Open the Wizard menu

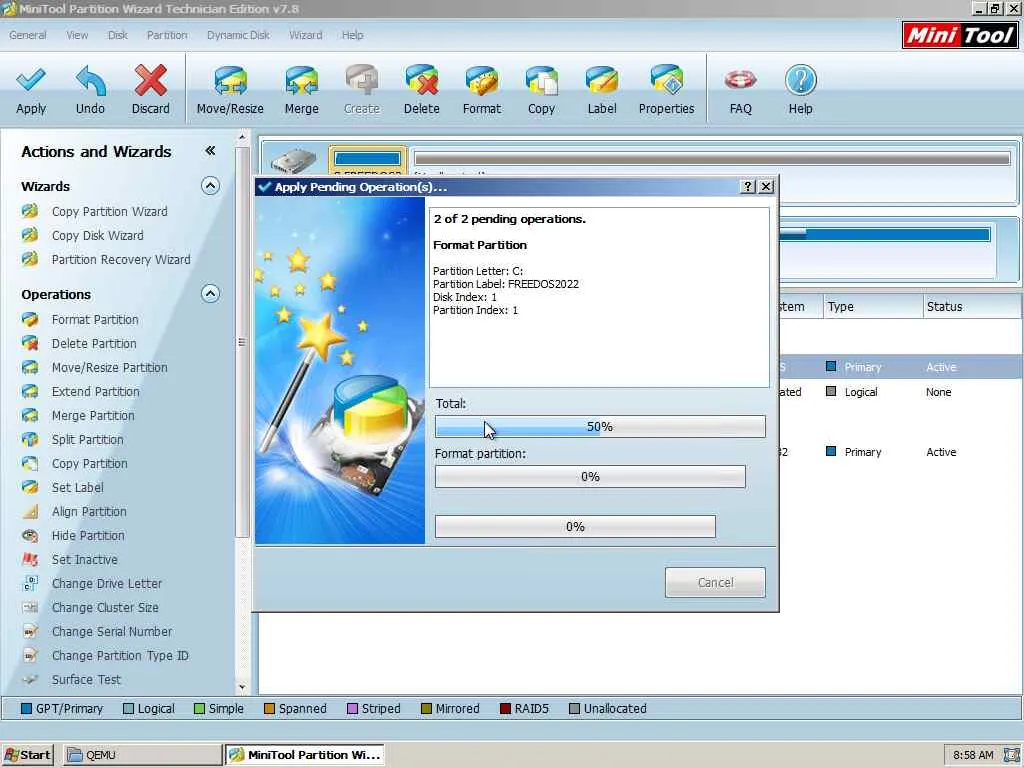click(306, 35)
